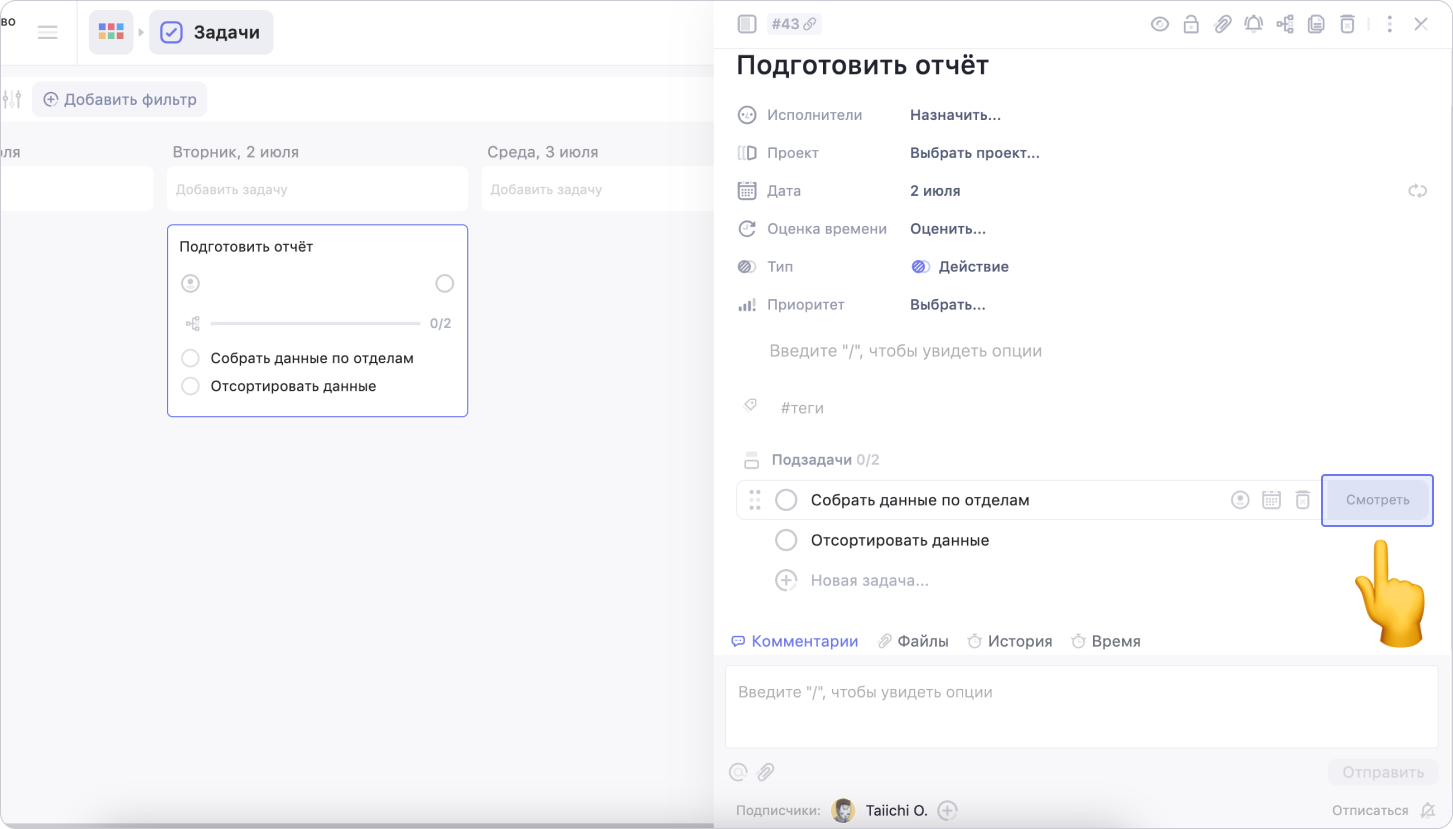Switch to the Файлы tab

[x=913, y=641]
